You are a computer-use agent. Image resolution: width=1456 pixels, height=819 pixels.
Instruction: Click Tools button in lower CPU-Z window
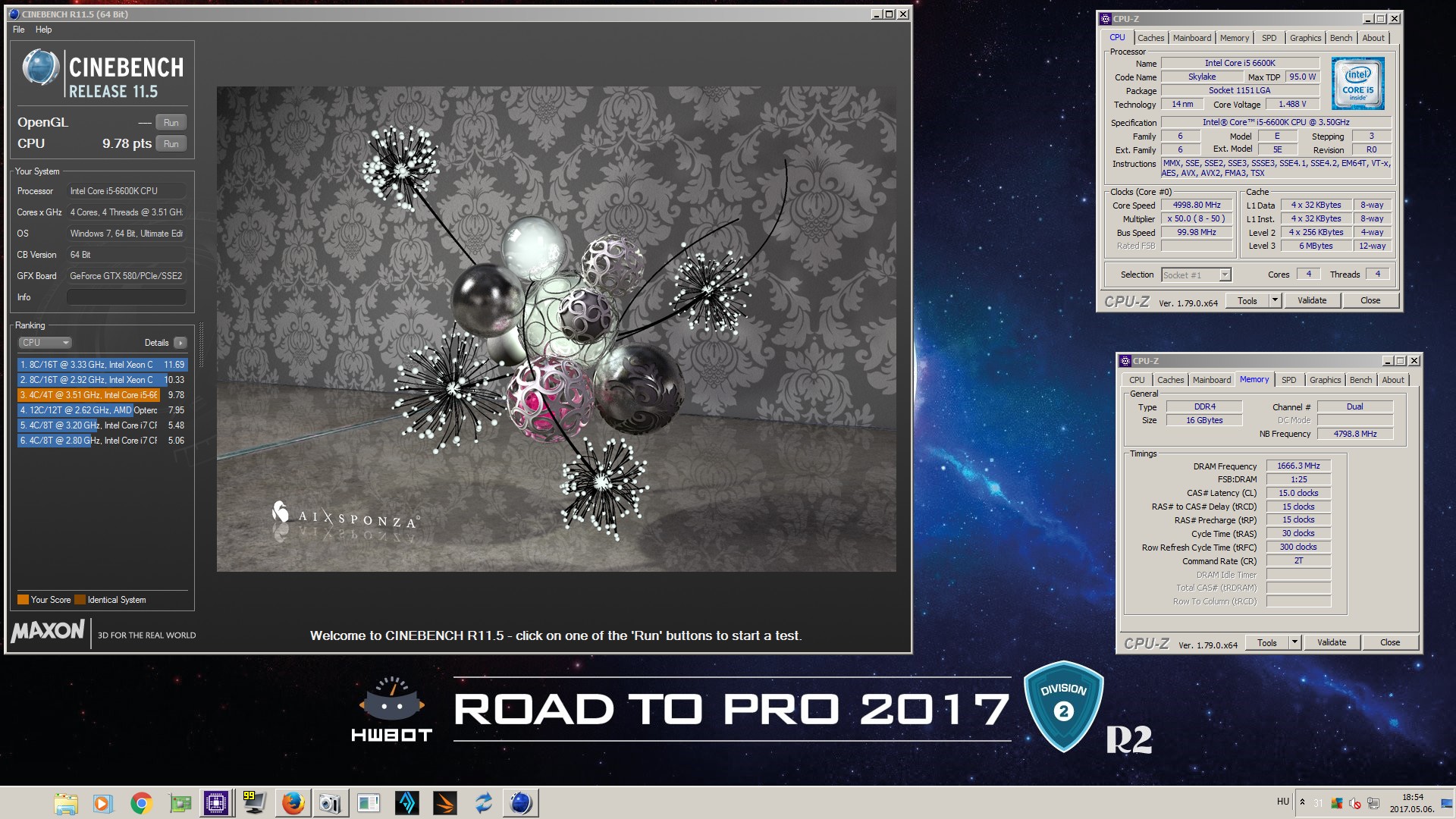[1267, 643]
